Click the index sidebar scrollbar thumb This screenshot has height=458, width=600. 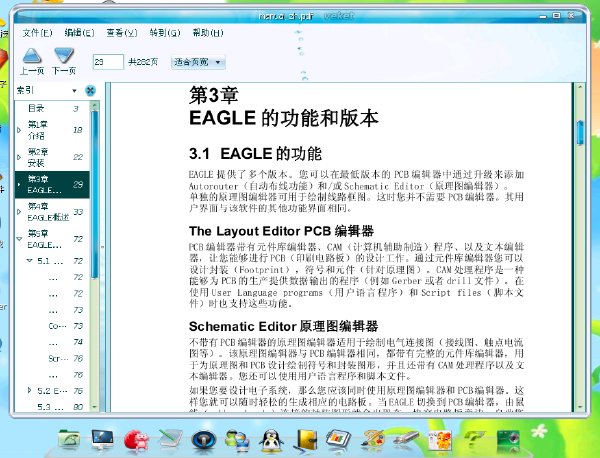[95, 195]
